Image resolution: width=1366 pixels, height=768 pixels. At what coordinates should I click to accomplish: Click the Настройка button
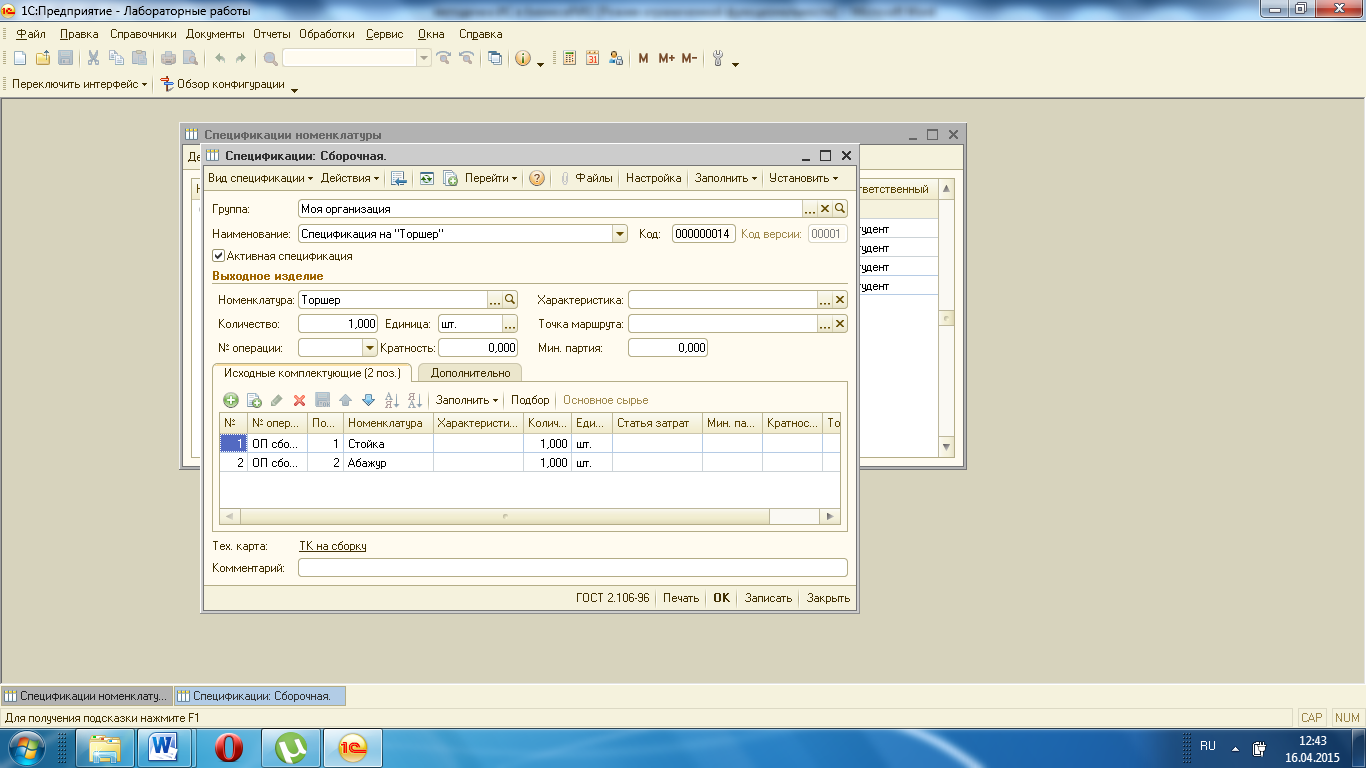(653, 178)
